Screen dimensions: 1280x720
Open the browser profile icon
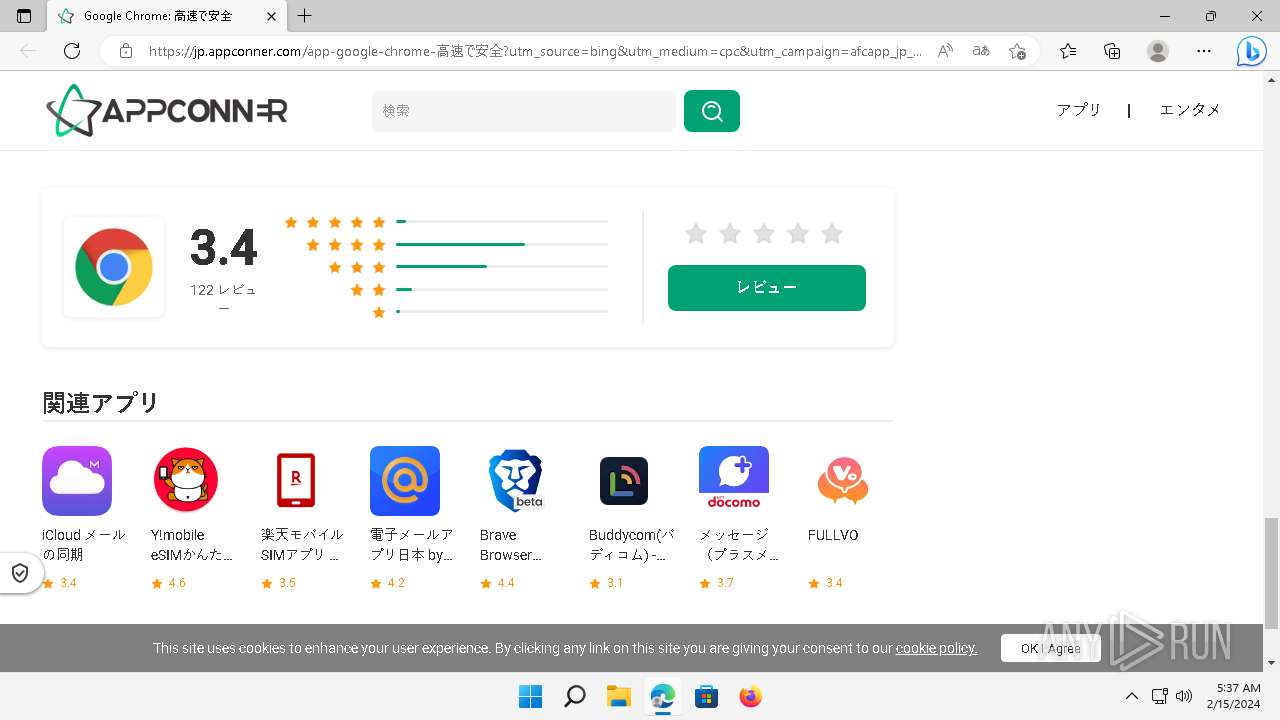tap(1158, 51)
